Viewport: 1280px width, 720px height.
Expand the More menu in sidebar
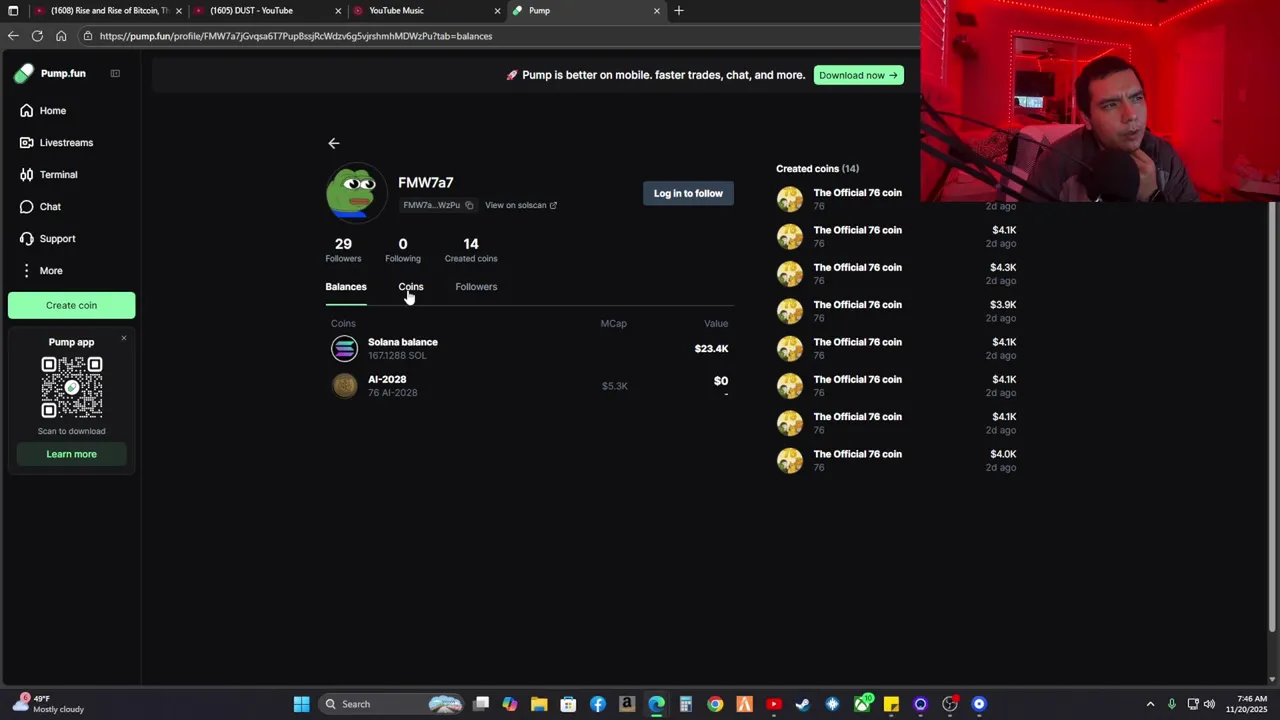tap(42, 271)
